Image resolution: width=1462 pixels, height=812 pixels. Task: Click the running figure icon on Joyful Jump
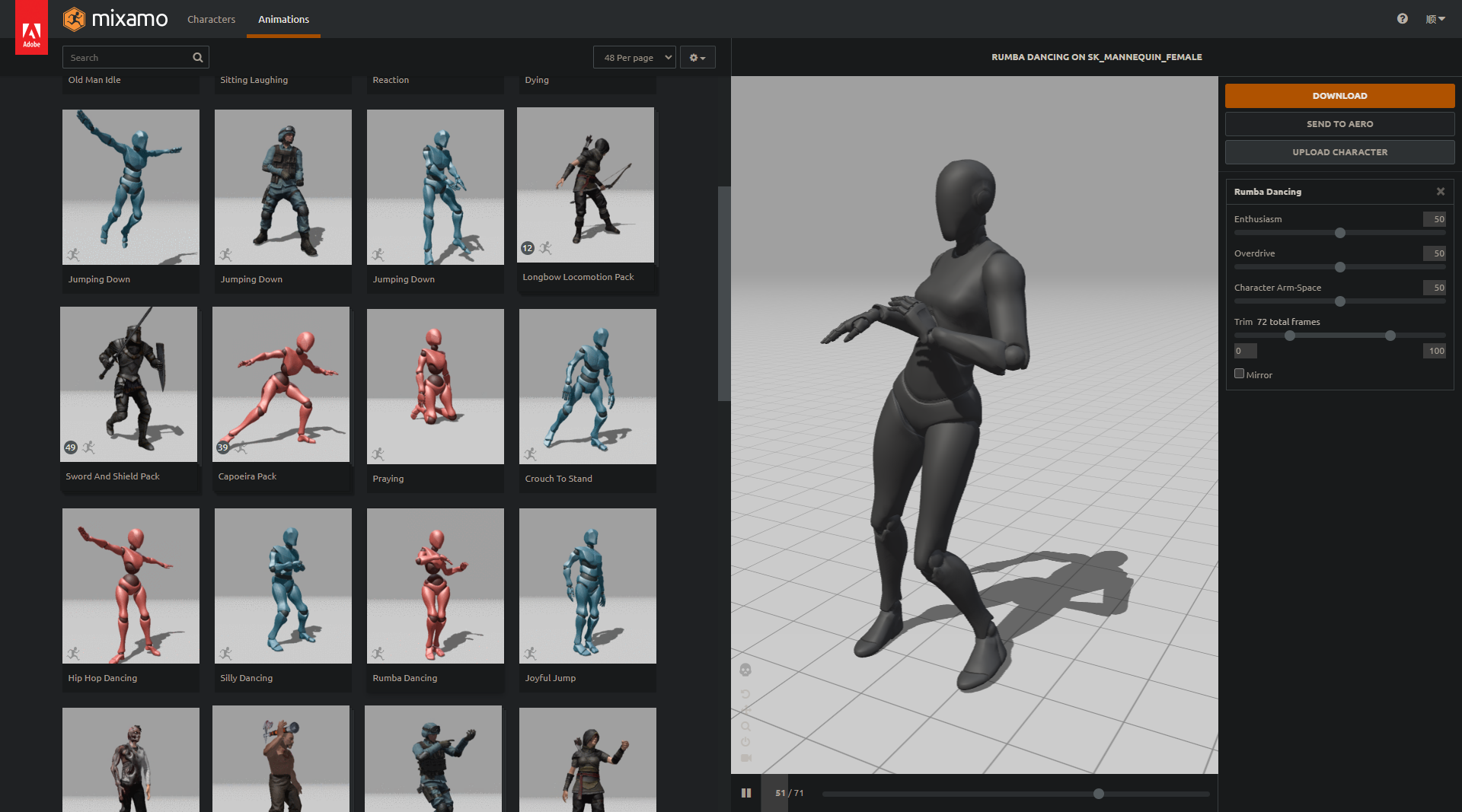pos(531,654)
